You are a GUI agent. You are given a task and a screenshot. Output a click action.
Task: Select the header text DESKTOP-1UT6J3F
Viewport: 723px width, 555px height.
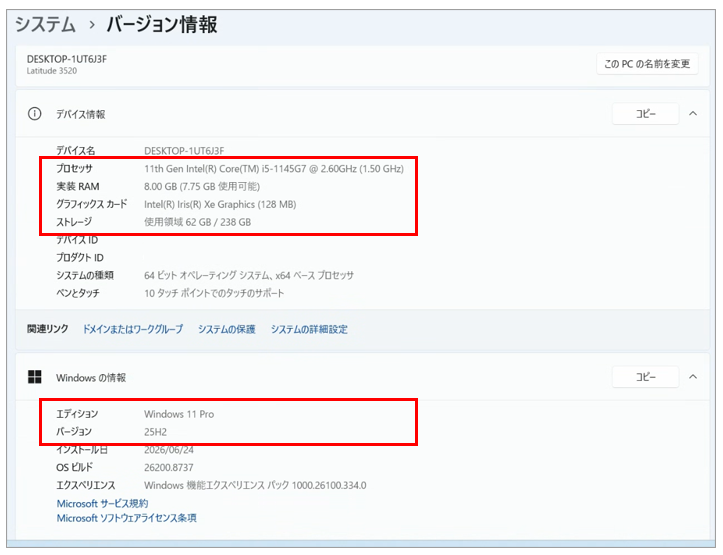pos(66,59)
